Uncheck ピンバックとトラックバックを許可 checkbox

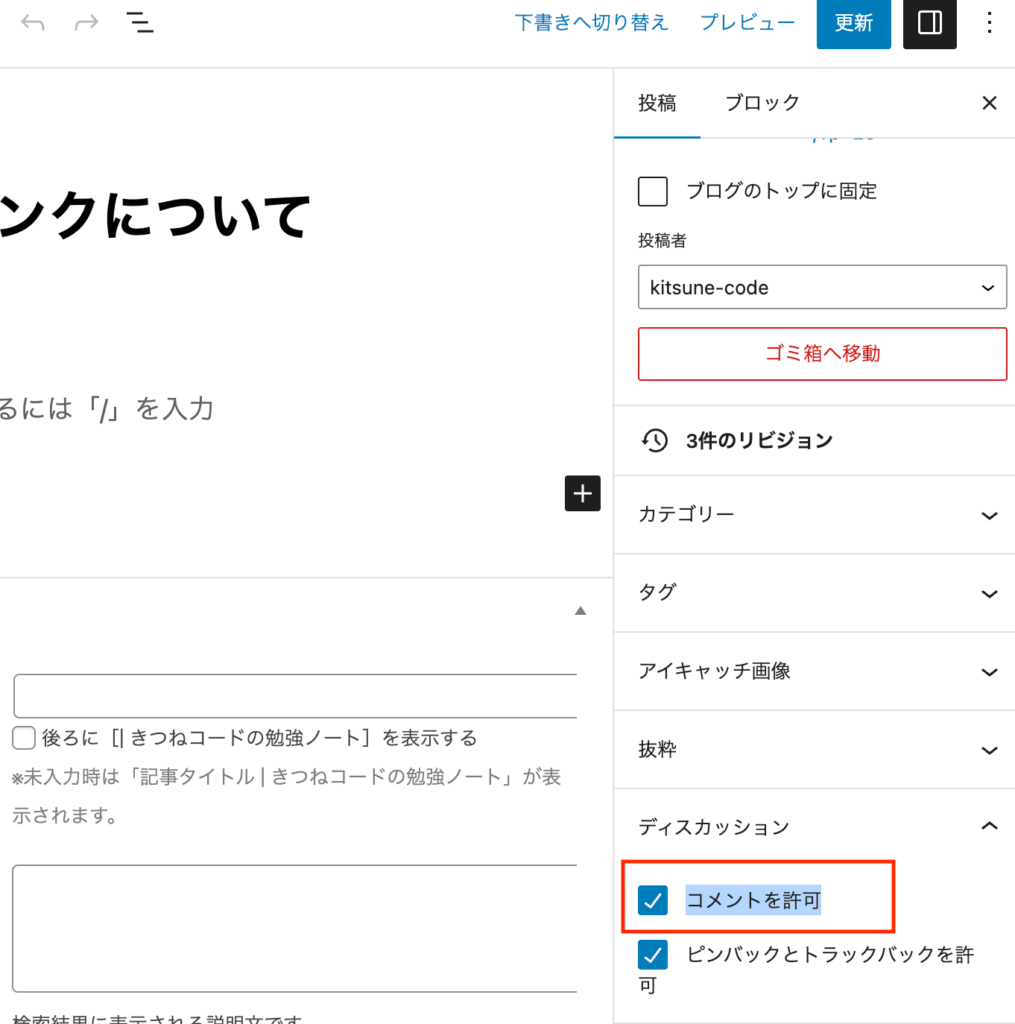[x=652, y=955]
